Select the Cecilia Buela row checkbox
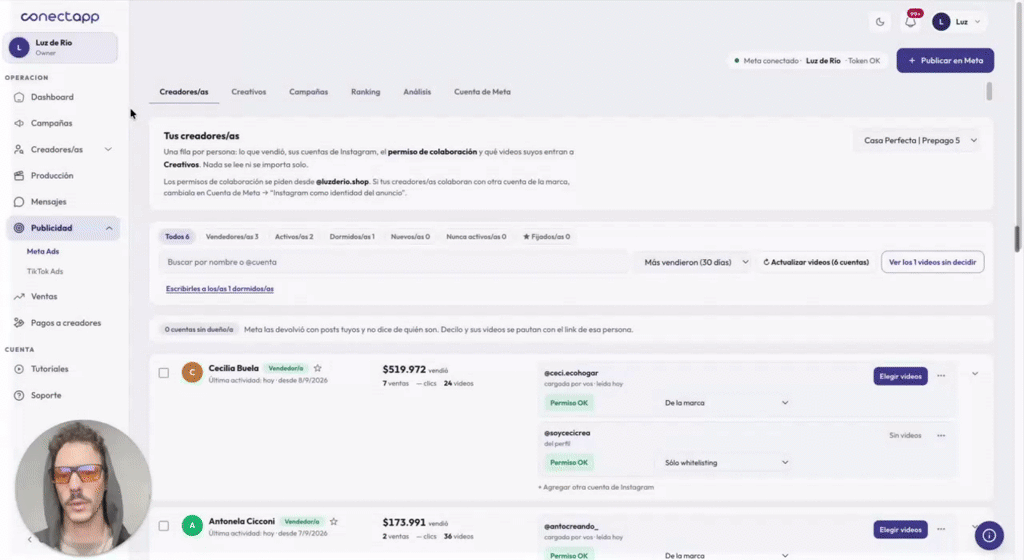 click(x=163, y=373)
